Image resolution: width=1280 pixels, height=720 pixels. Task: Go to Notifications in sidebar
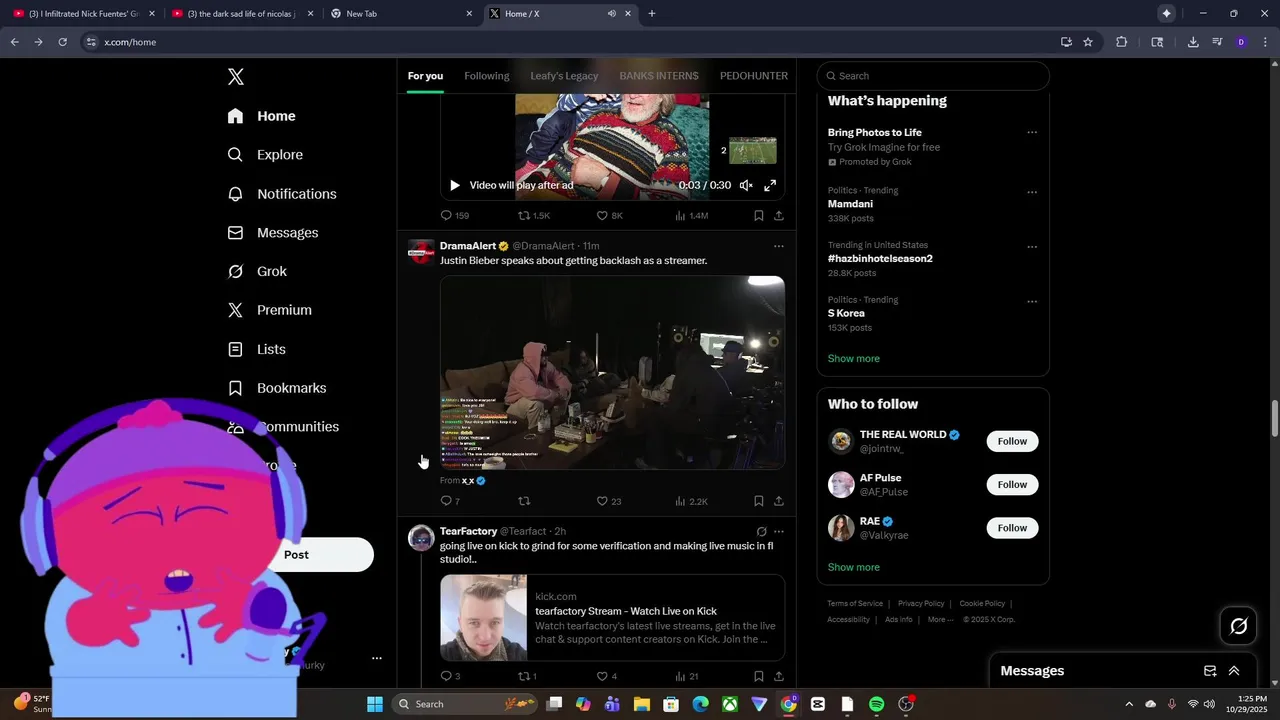(282, 194)
